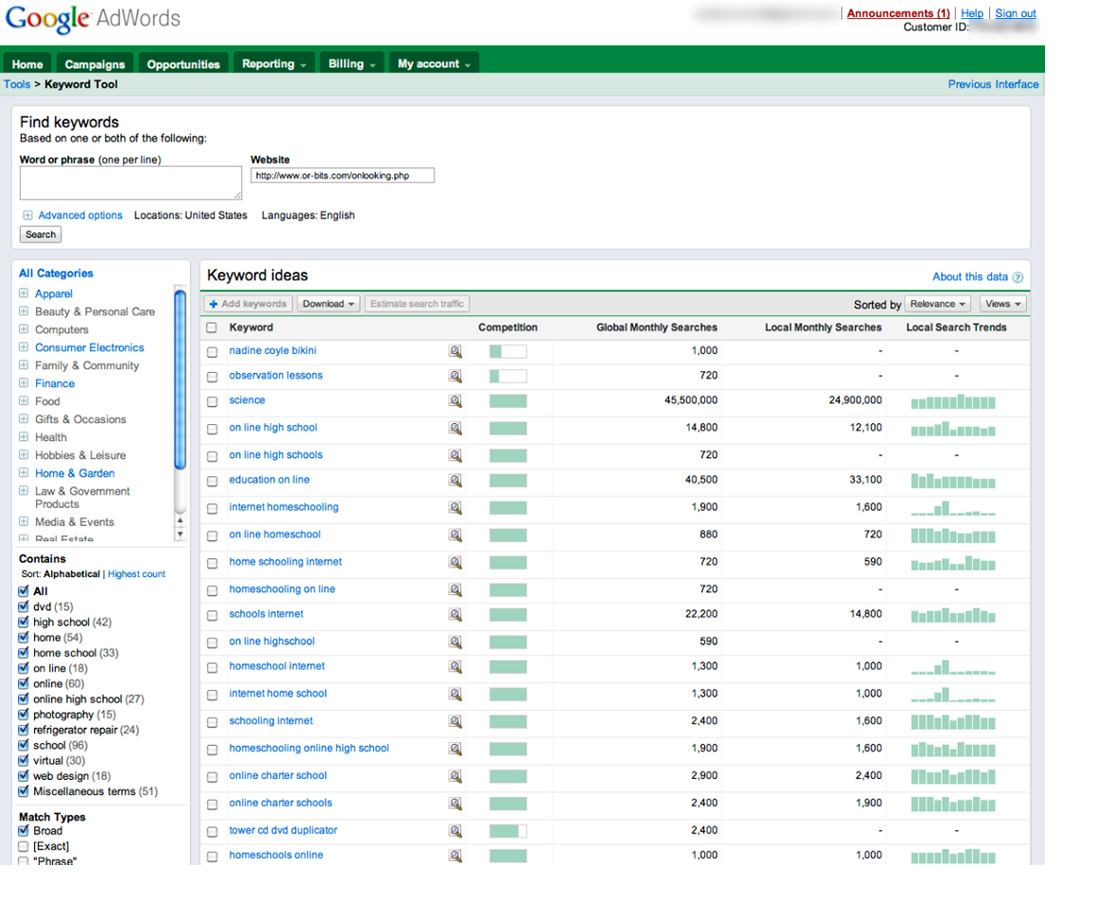Click the magnifier icon in the science row
The height and width of the screenshot is (911, 1100).
pos(455,401)
